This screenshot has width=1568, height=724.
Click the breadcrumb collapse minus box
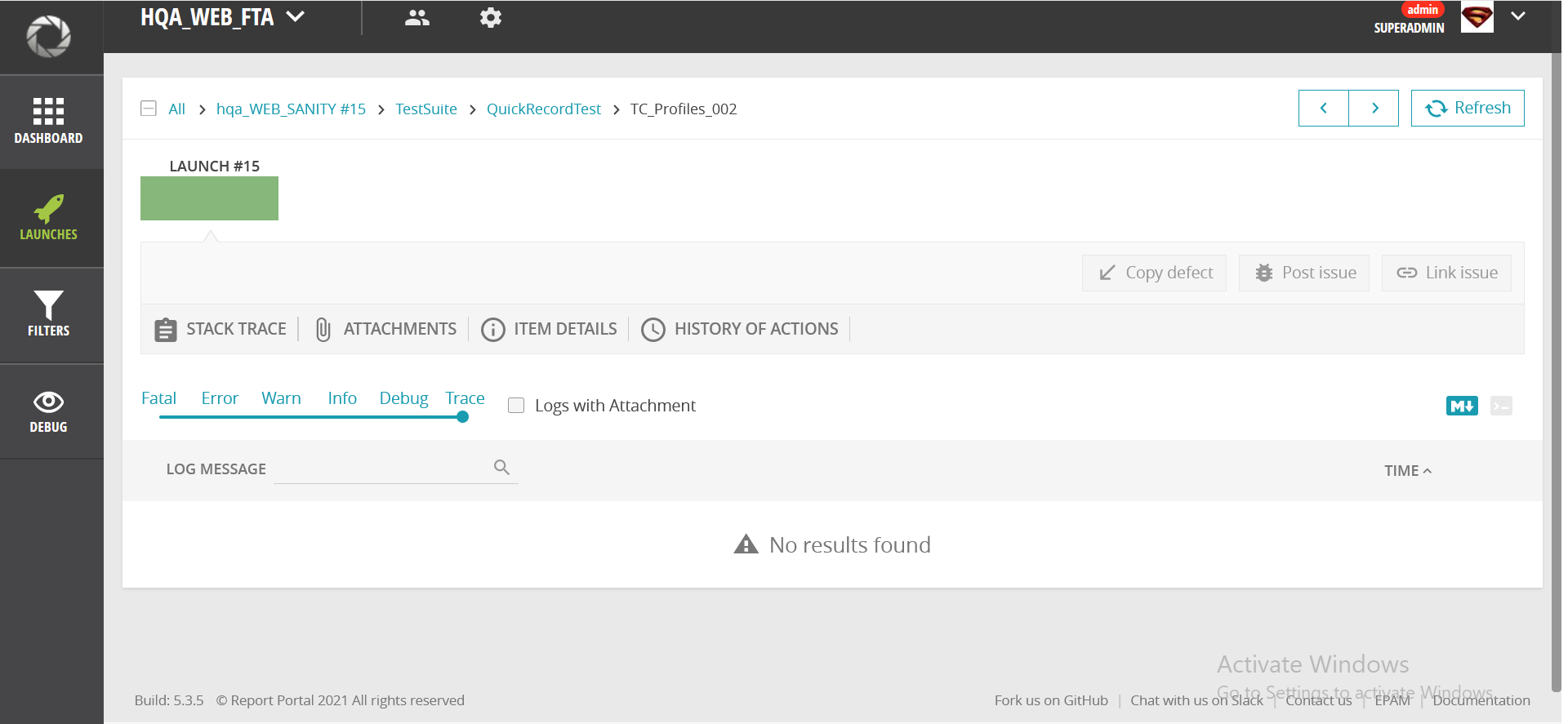(149, 109)
